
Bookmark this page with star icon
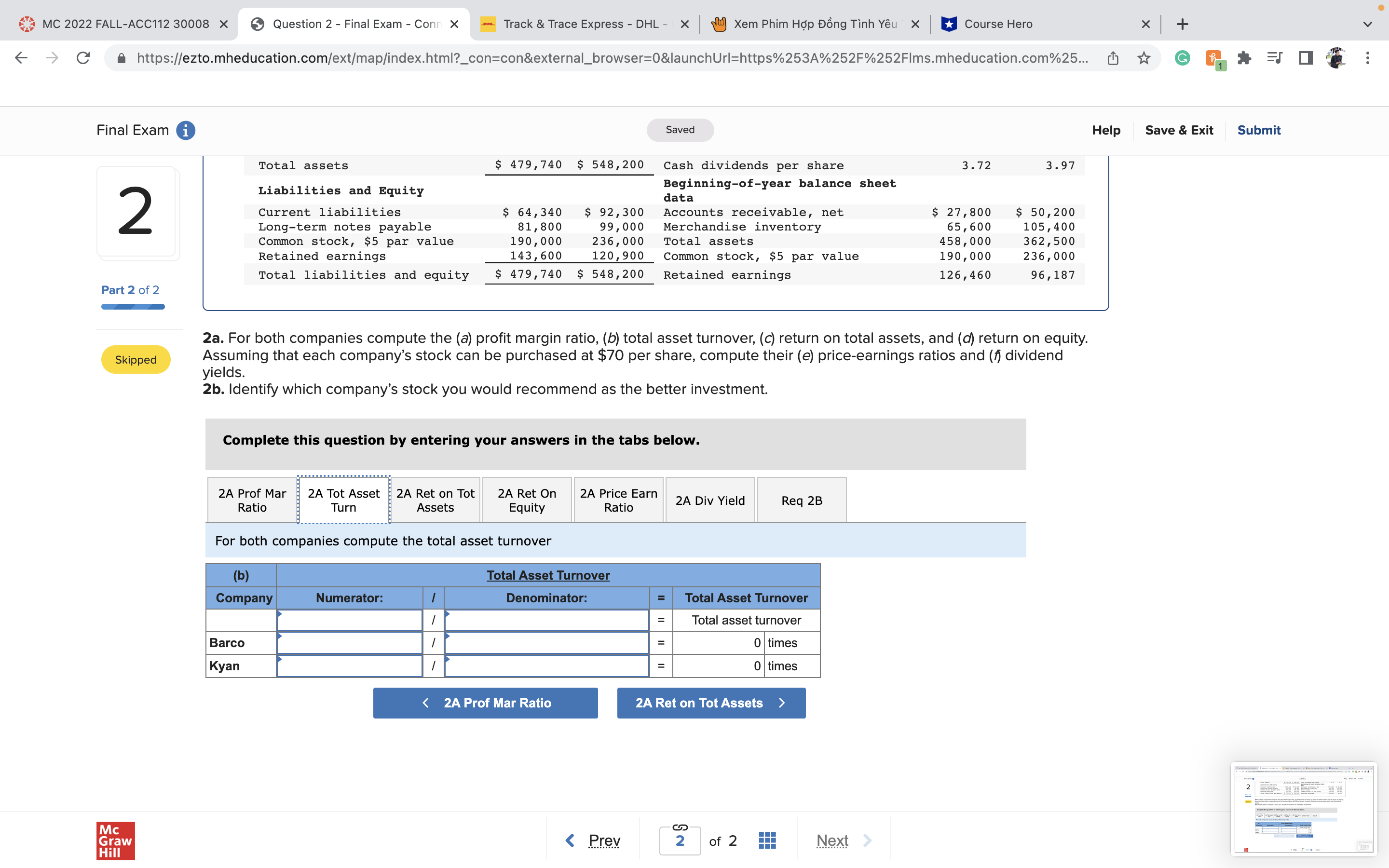point(1144,58)
